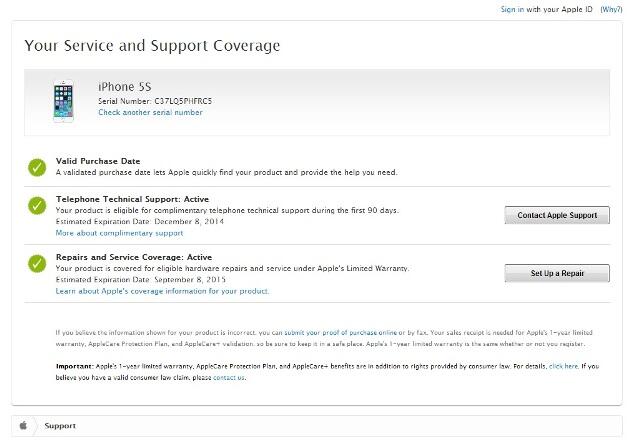Click the Contact Apple Support button

[x=557, y=215]
